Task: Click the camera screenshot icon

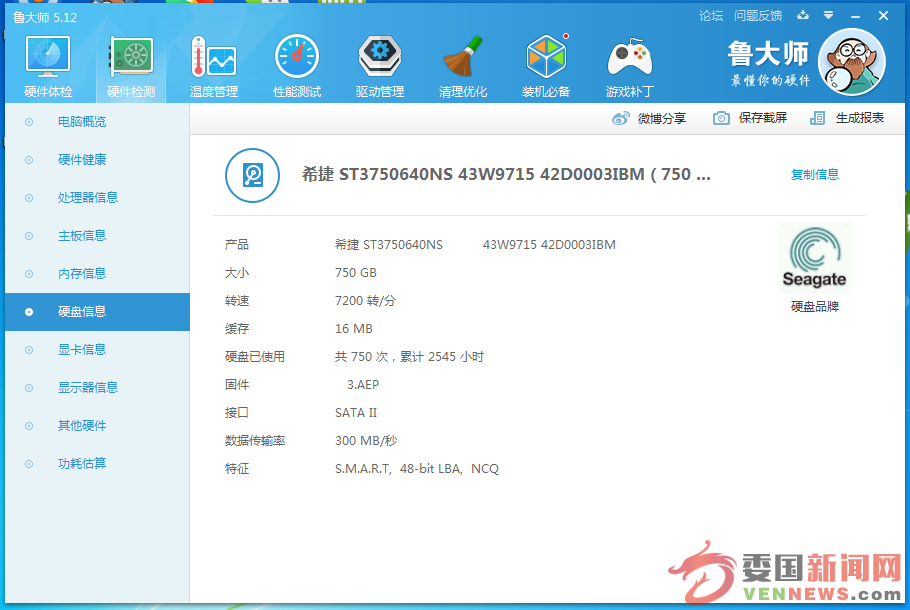Action: point(721,118)
